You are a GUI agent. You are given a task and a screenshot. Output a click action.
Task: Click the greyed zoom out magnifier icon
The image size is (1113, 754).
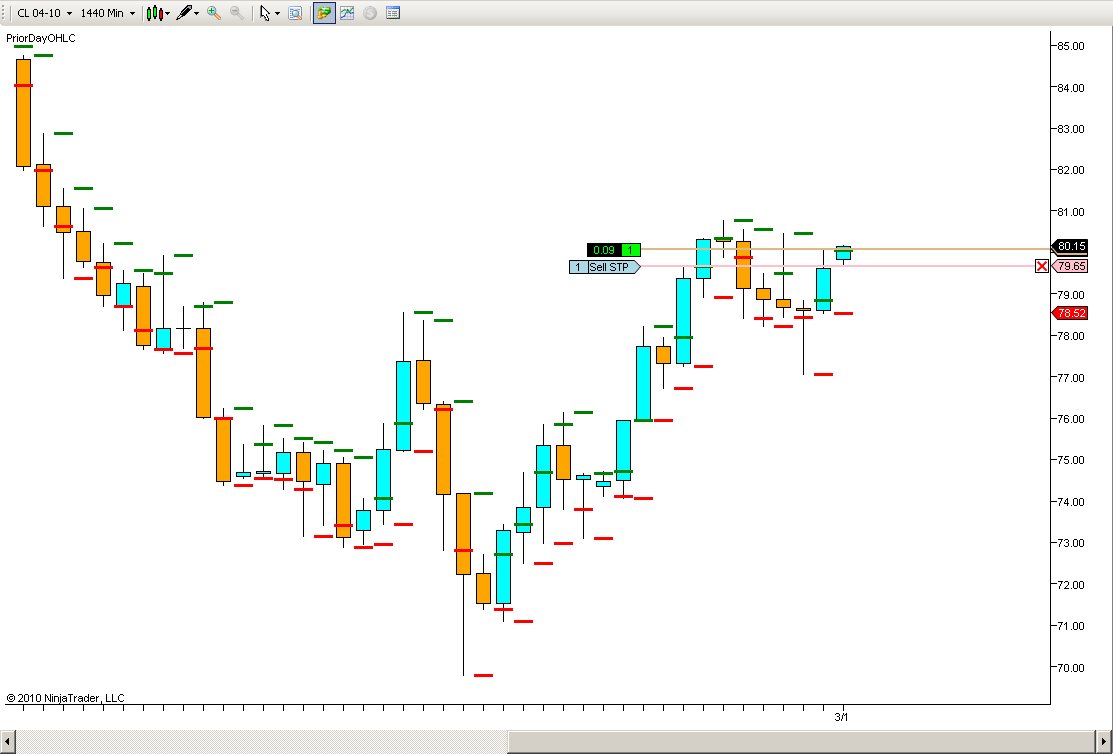[237, 13]
